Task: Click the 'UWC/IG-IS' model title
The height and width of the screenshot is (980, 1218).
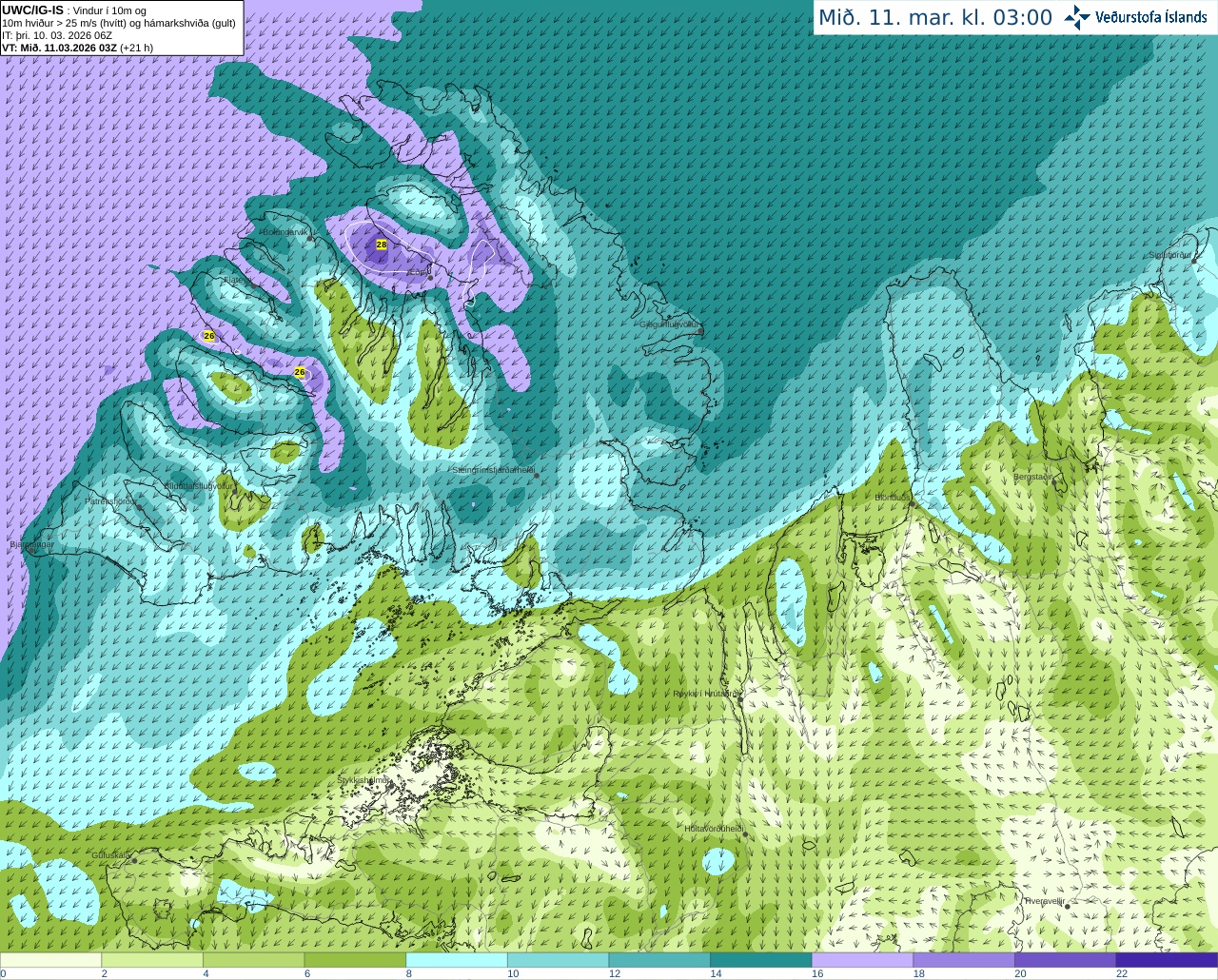Action: click(x=33, y=10)
